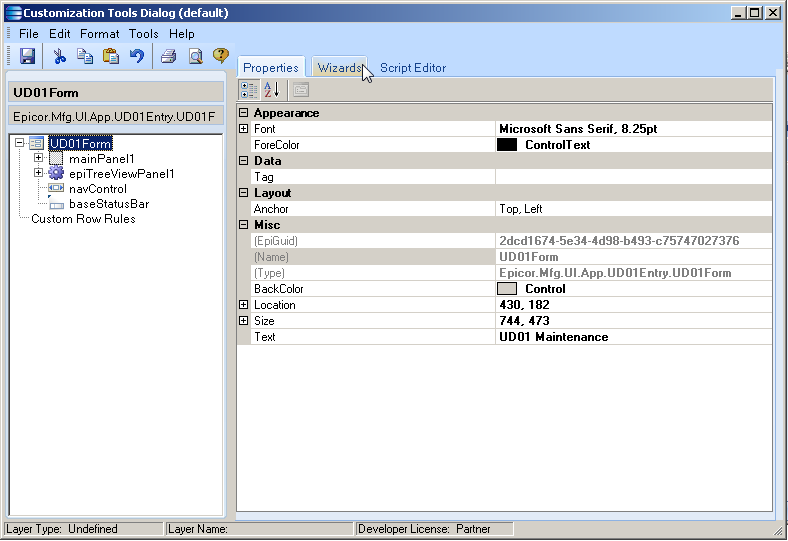Sort properties alphabetically
This screenshot has width=788, height=541.
pos(271,90)
